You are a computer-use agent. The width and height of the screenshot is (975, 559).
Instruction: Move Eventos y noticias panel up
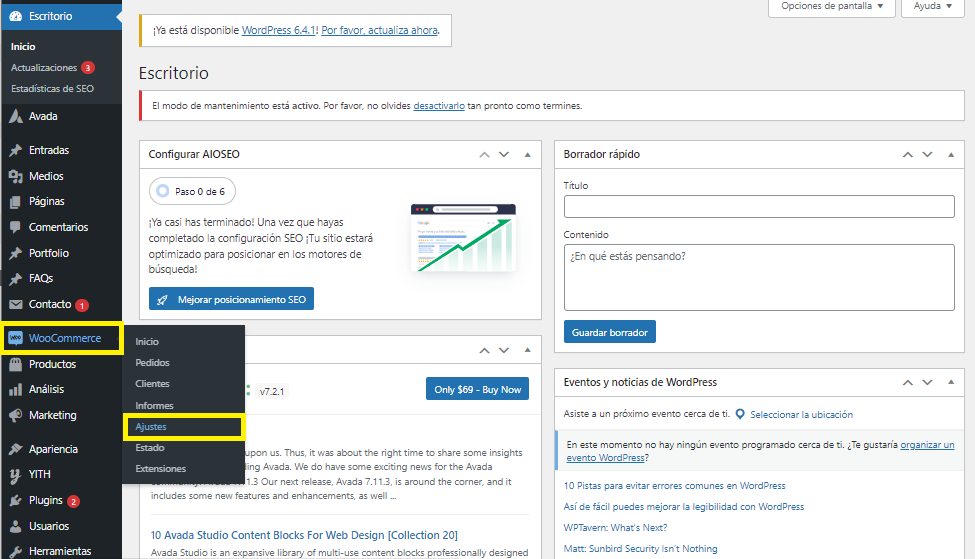pyautogui.click(x=907, y=382)
